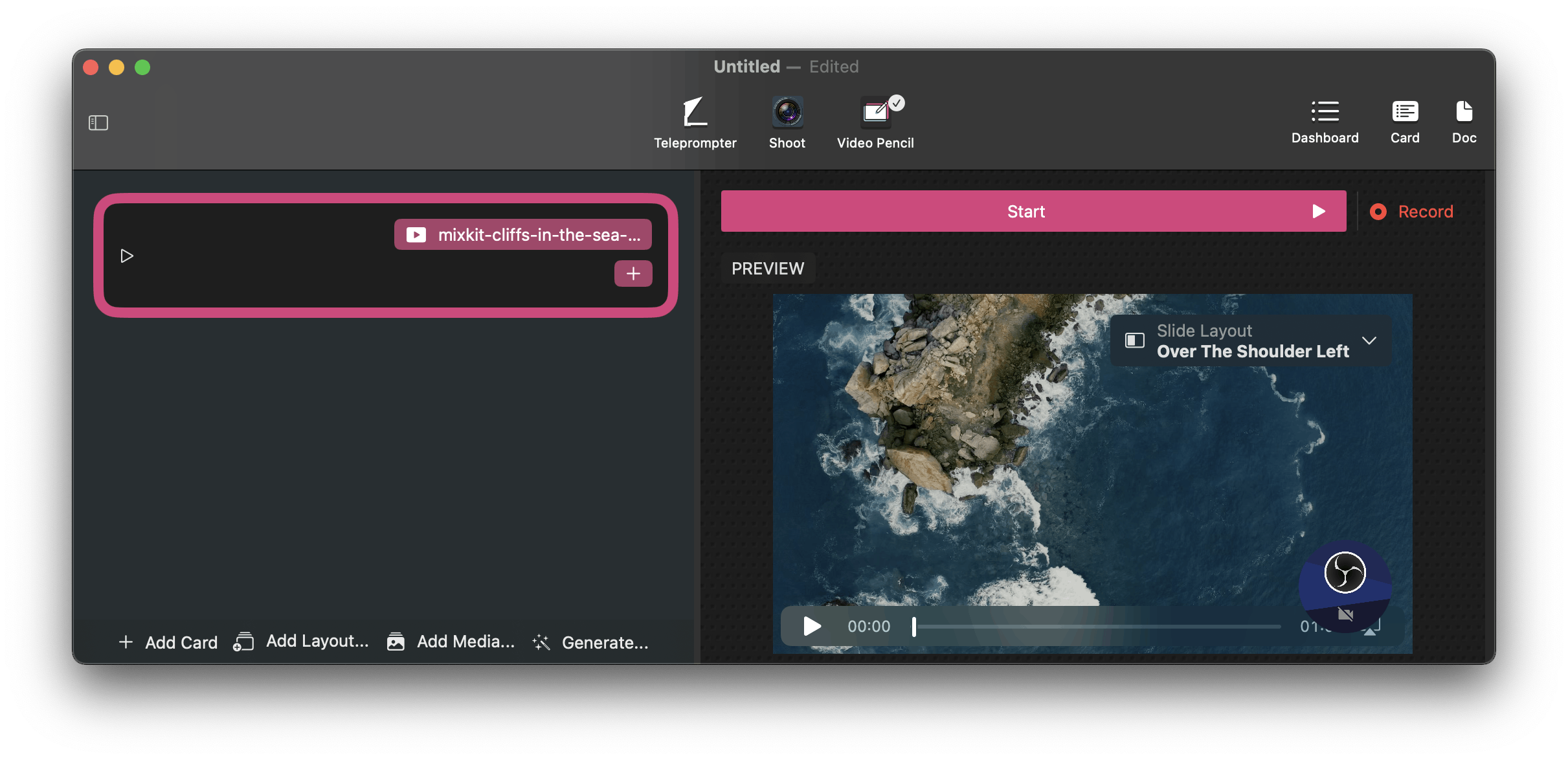Image resolution: width=1568 pixels, height=760 pixels.
Task: Open Add Media options
Action: (451, 642)
